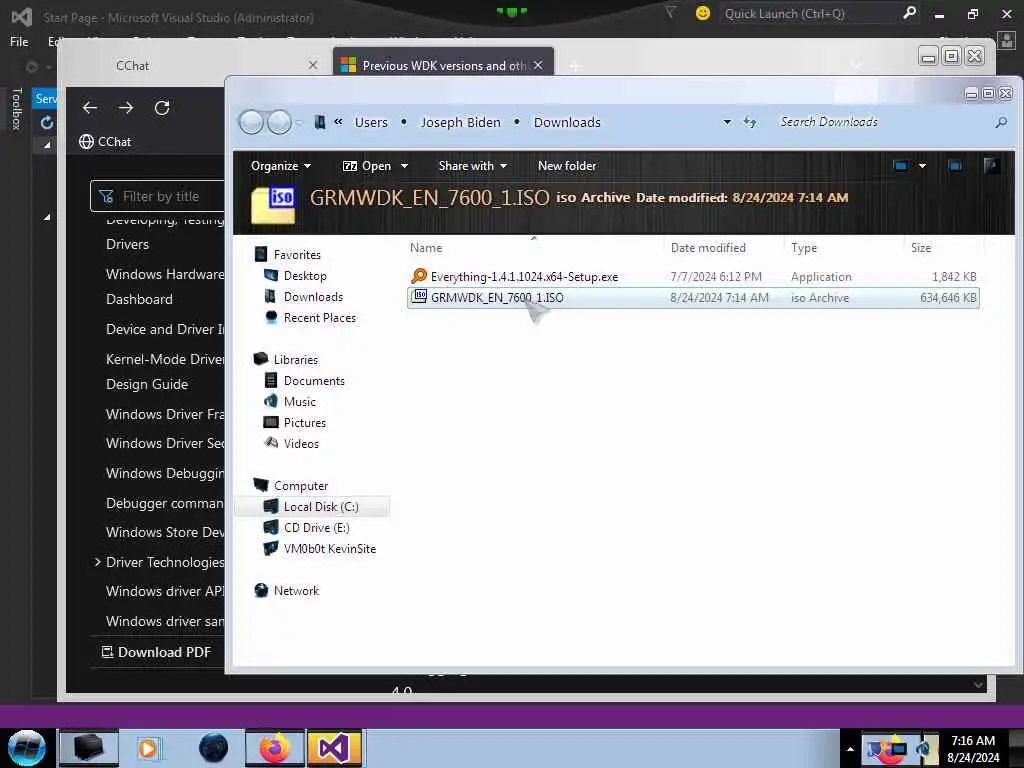Screen dimensions: 1024x768
Task: Click Joseph Biden in the address breadcrumb
Action: 460,122
